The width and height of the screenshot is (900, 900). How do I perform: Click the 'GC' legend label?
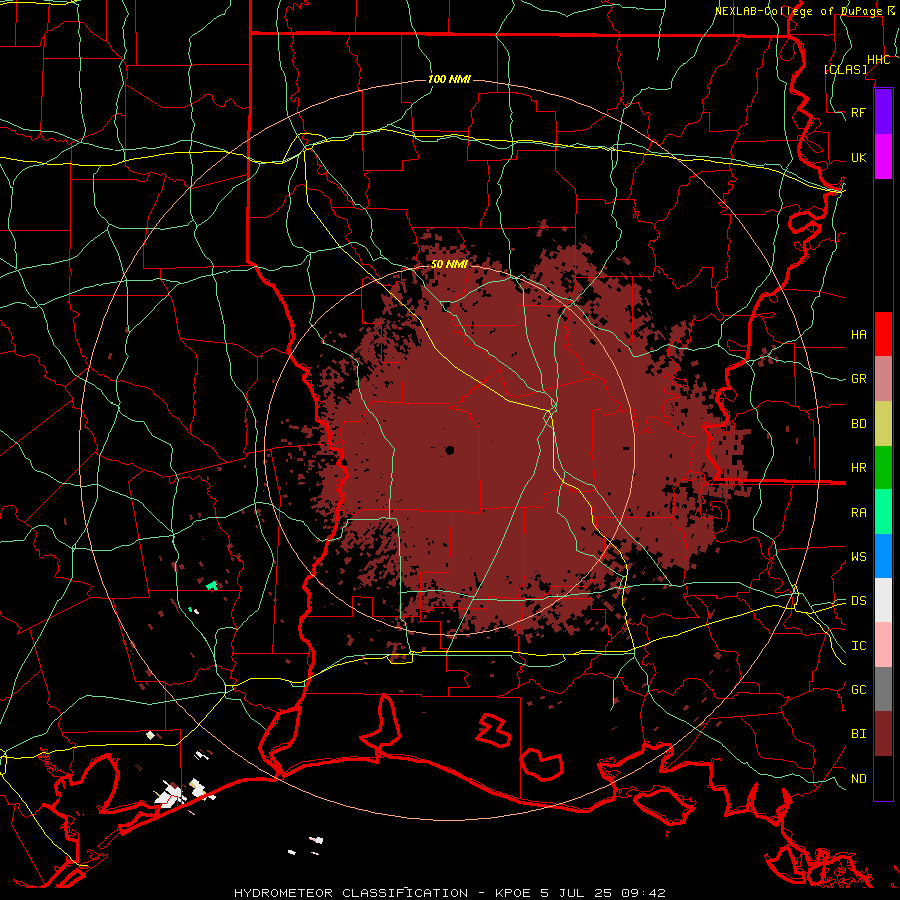click(858, 690)
